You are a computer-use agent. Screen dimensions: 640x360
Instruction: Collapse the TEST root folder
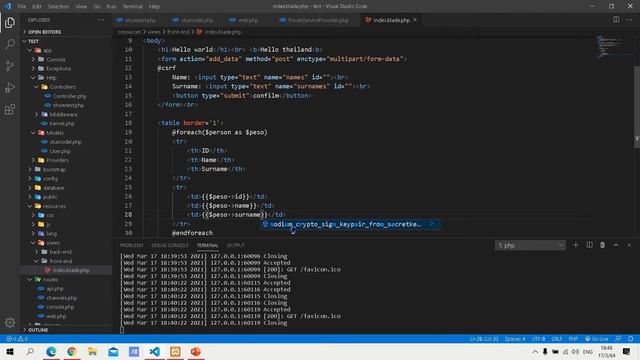[x=33, y=41]
